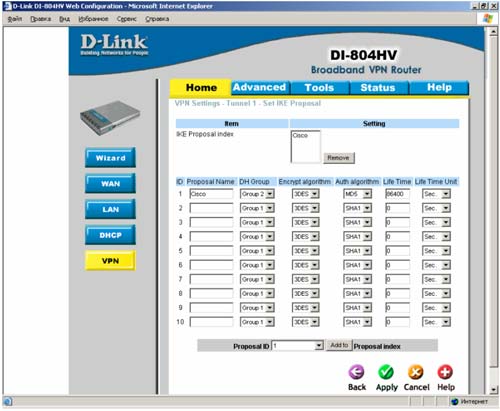Click the green Apply checkmark icon
The height and width of the screenshot is (411, 500).
tap(386, 372)
